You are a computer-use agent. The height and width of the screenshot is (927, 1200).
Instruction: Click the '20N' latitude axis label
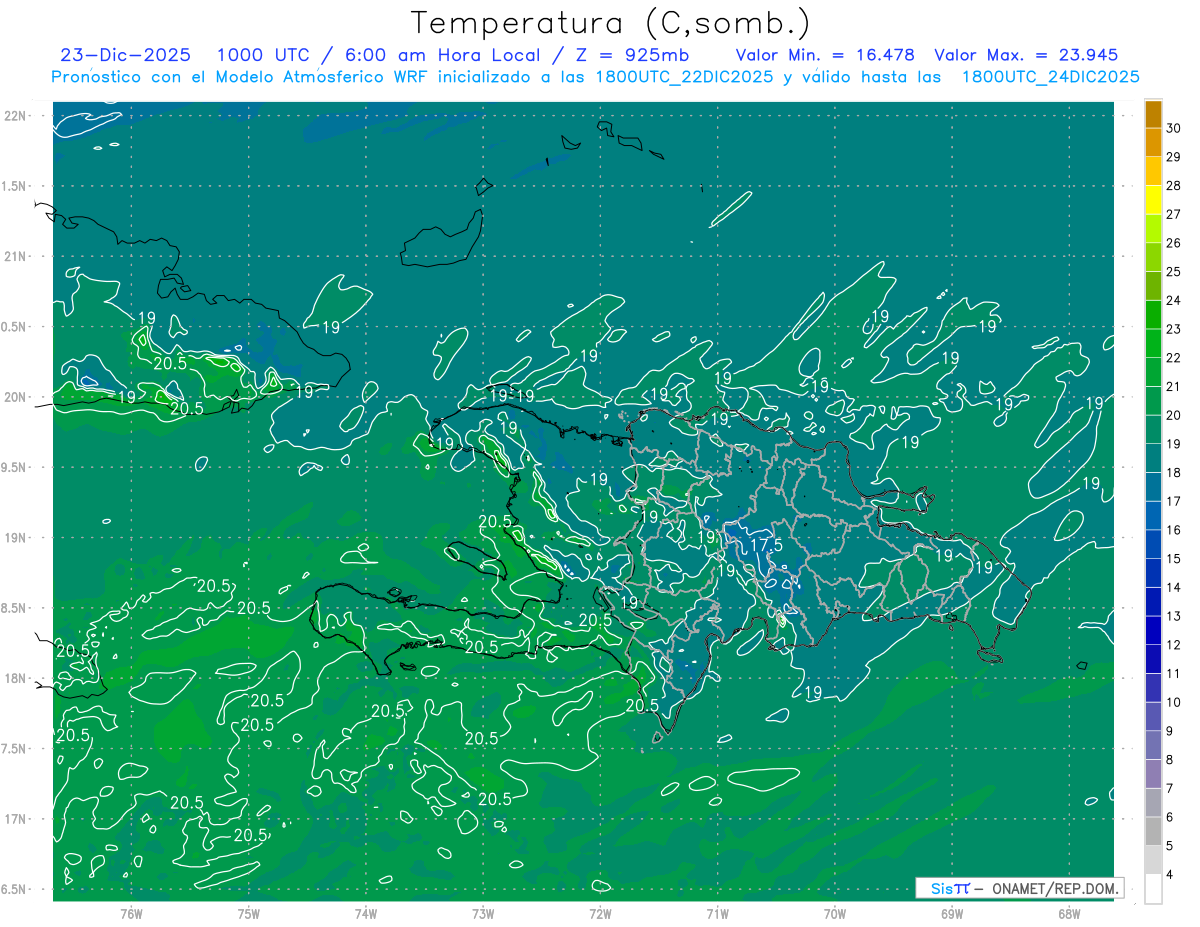pyautogui.click(x=17, y=397)
